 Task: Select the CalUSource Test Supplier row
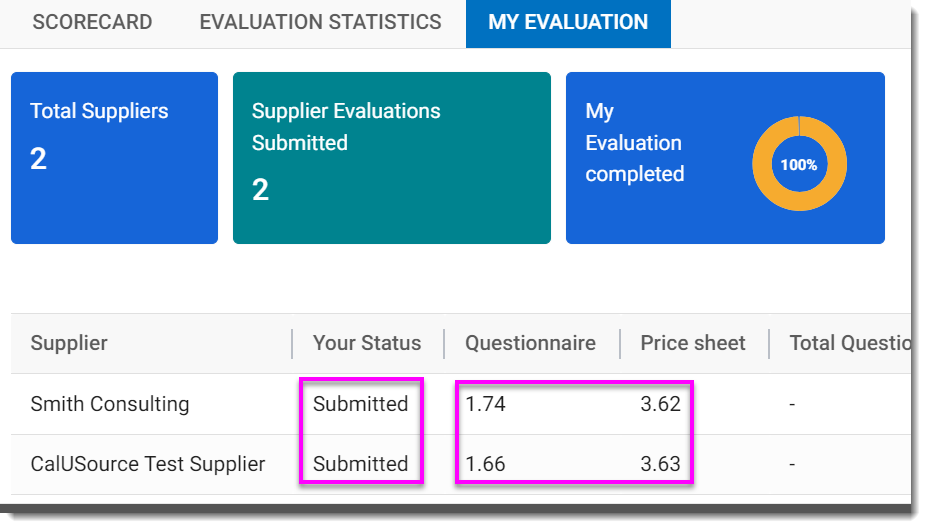[148, 464]
